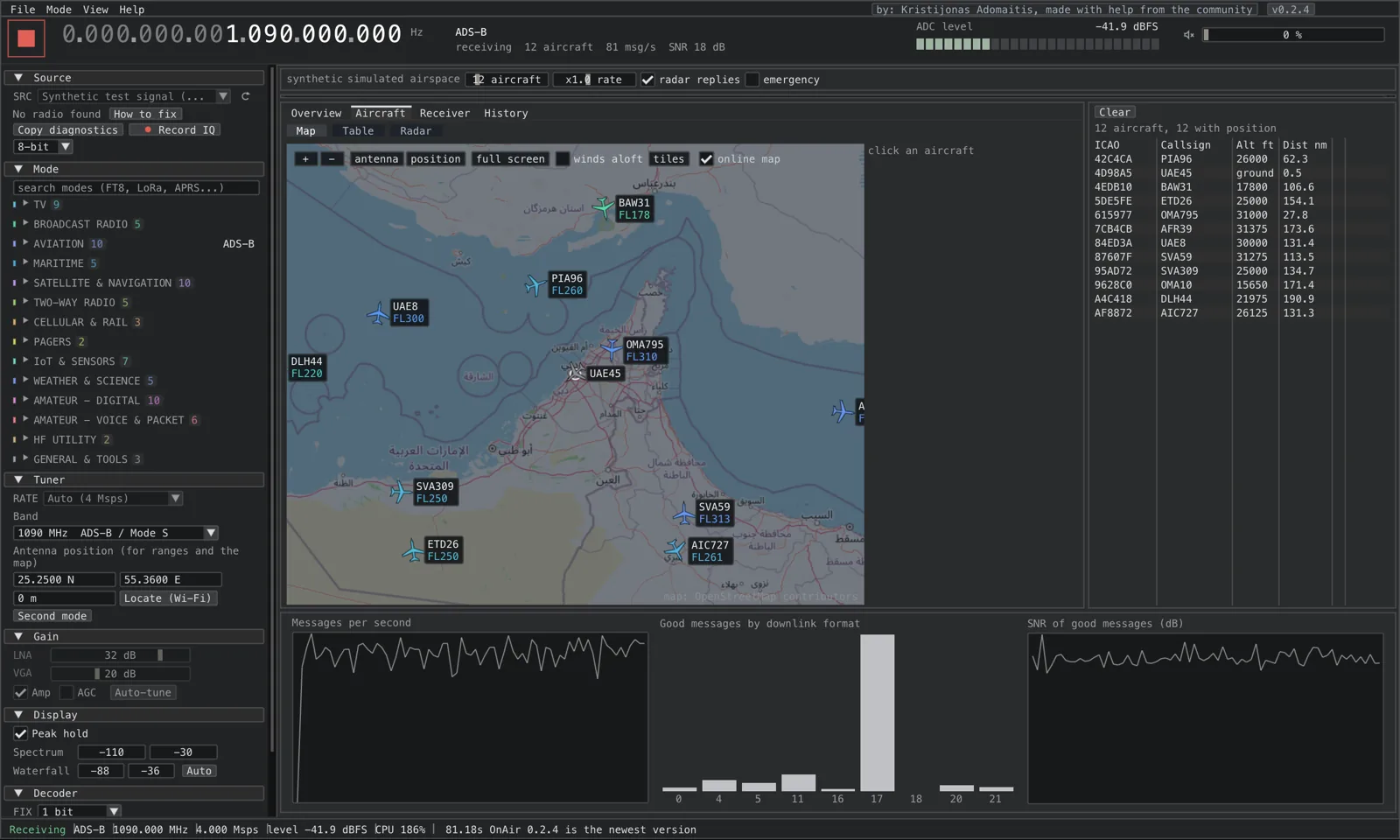Select the ETD26 aircraft icon on map
Screen dimensions: 1400x840
[x=412, y=550]
